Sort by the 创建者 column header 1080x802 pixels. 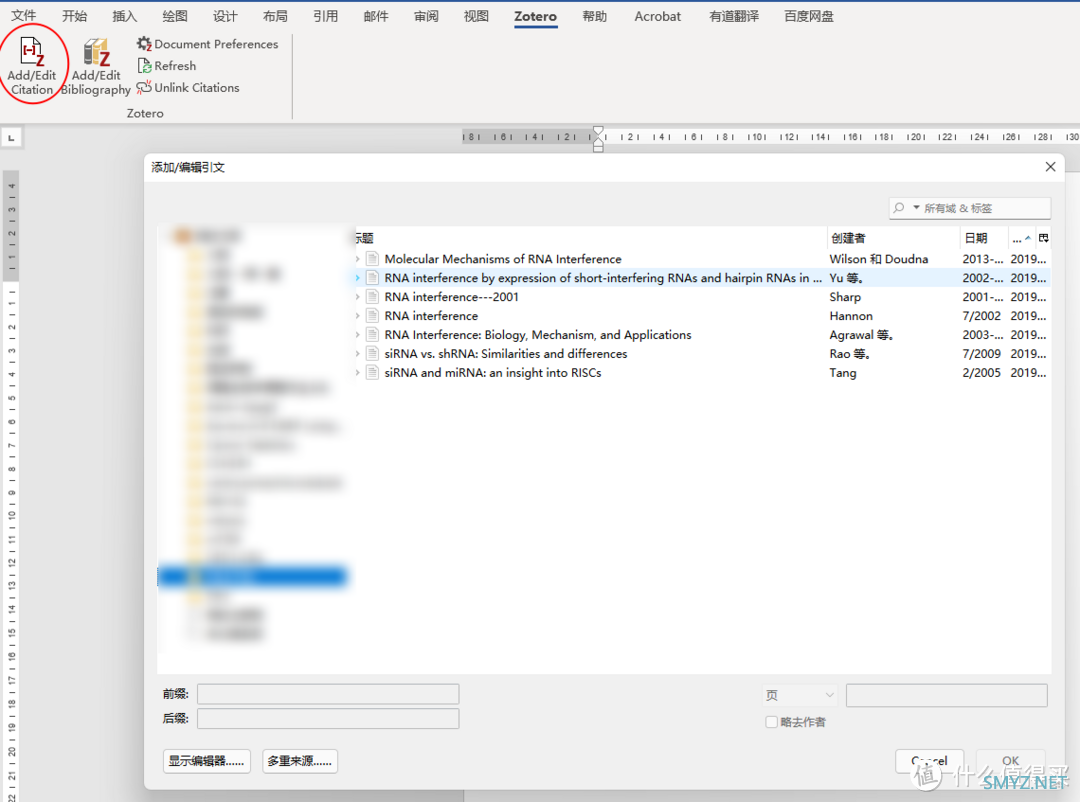pos(893,238)
